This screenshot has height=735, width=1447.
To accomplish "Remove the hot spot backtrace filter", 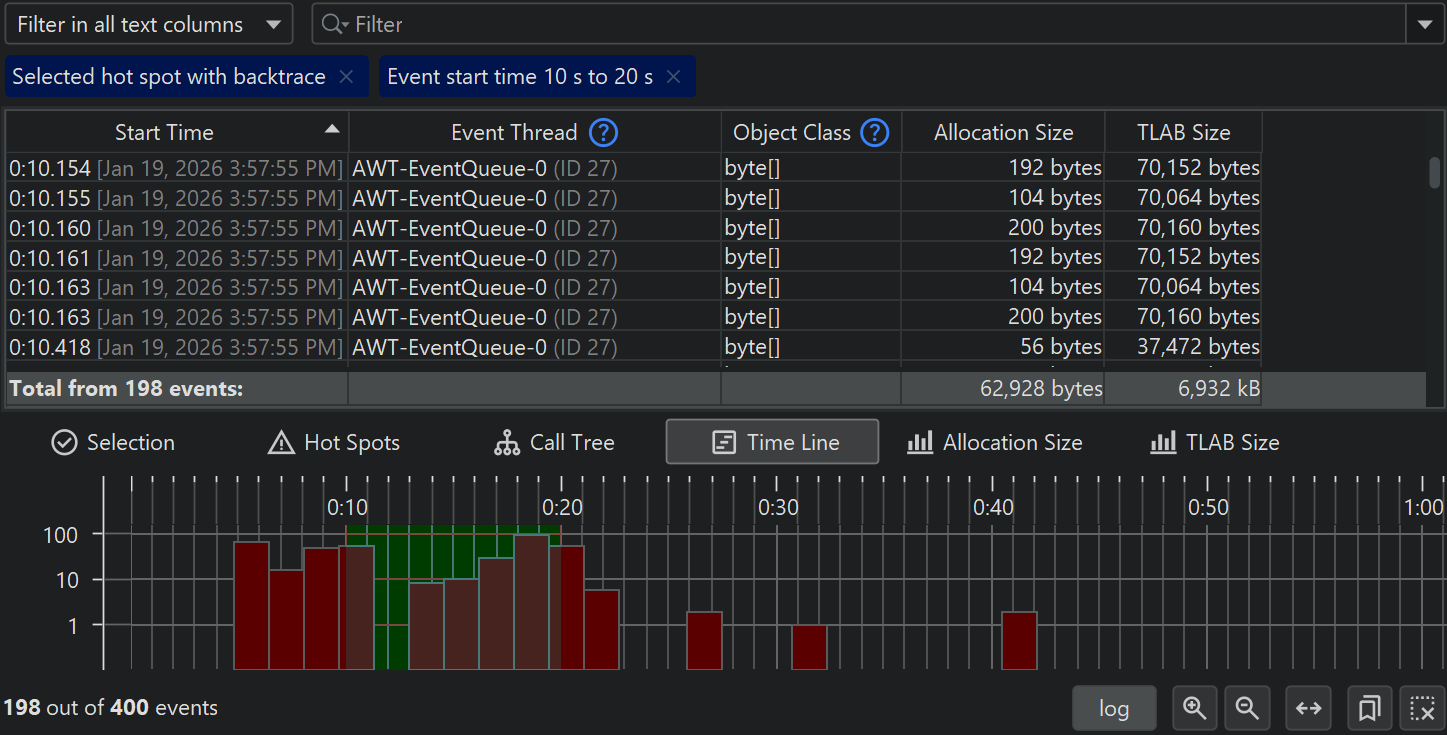I will point(346,77).
